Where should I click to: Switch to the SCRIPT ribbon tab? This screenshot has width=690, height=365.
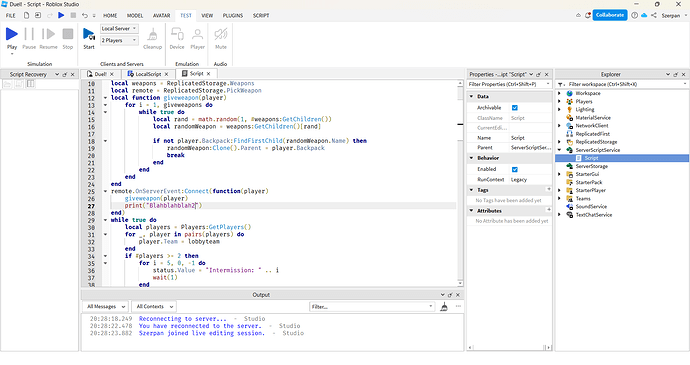click(x=261, y=15)
